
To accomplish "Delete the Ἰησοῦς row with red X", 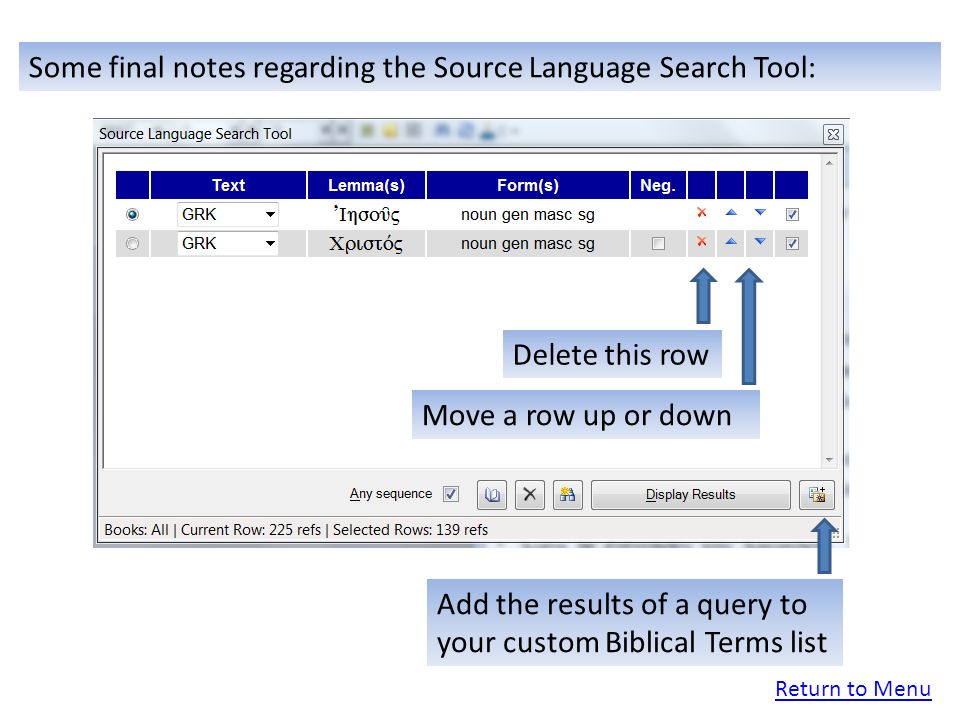I will 702,212.
